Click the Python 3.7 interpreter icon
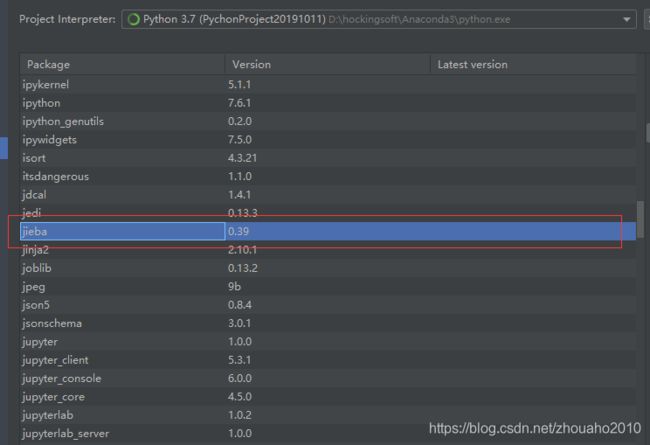 [x=133, y=19]
